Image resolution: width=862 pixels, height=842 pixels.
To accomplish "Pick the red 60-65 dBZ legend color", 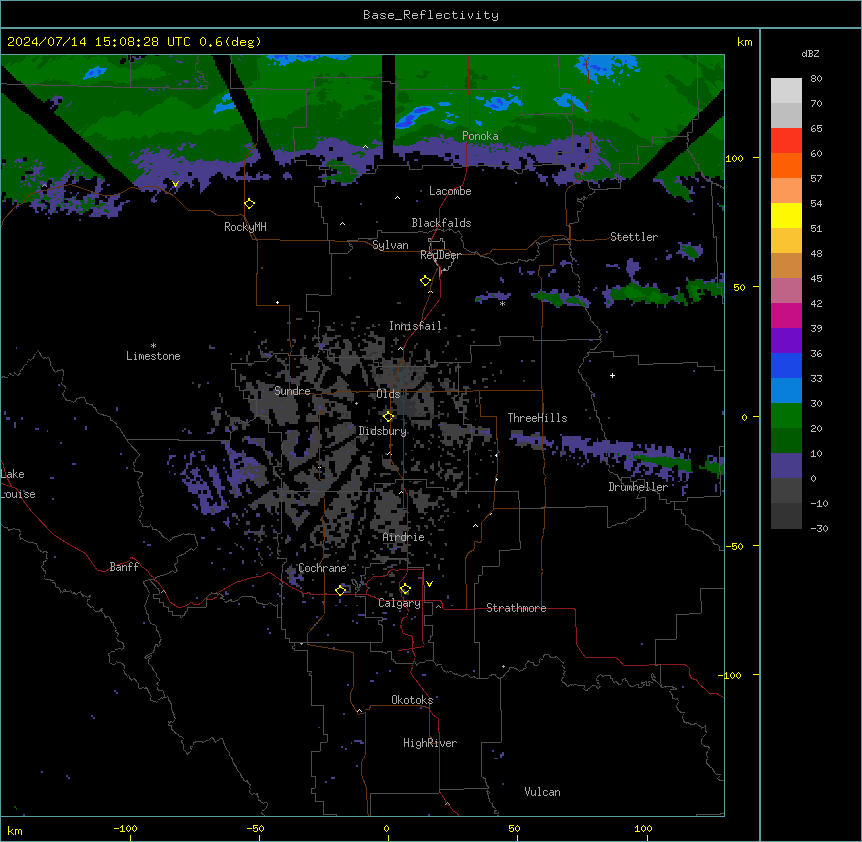I will pyautogui.click(x=786, y=141).
